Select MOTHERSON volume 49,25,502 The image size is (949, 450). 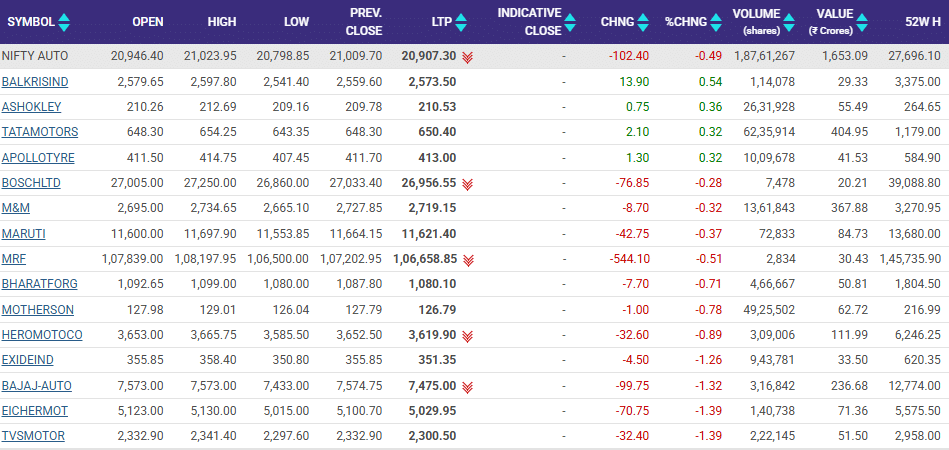768,310
